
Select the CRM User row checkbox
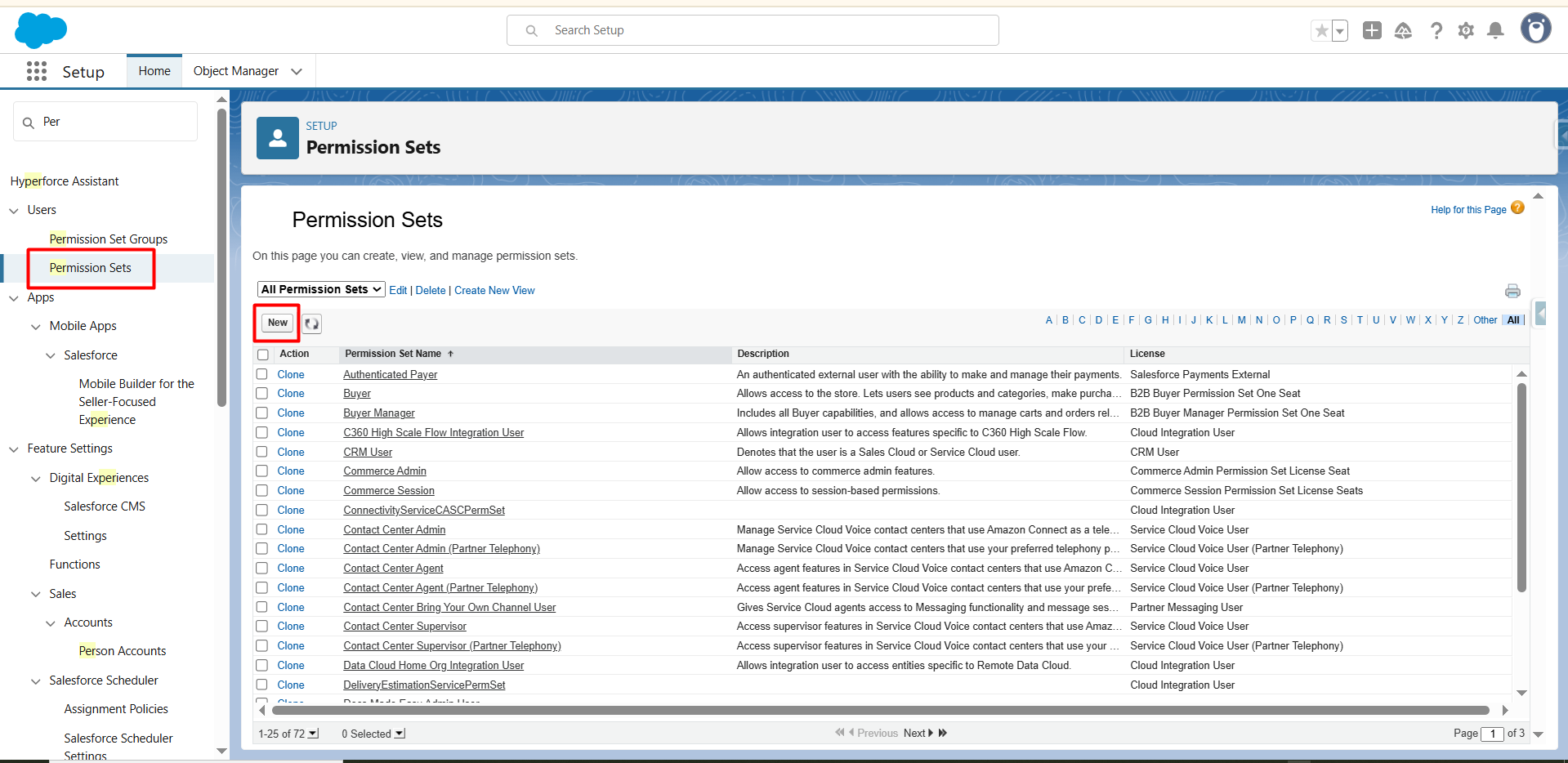click(262, 452)
